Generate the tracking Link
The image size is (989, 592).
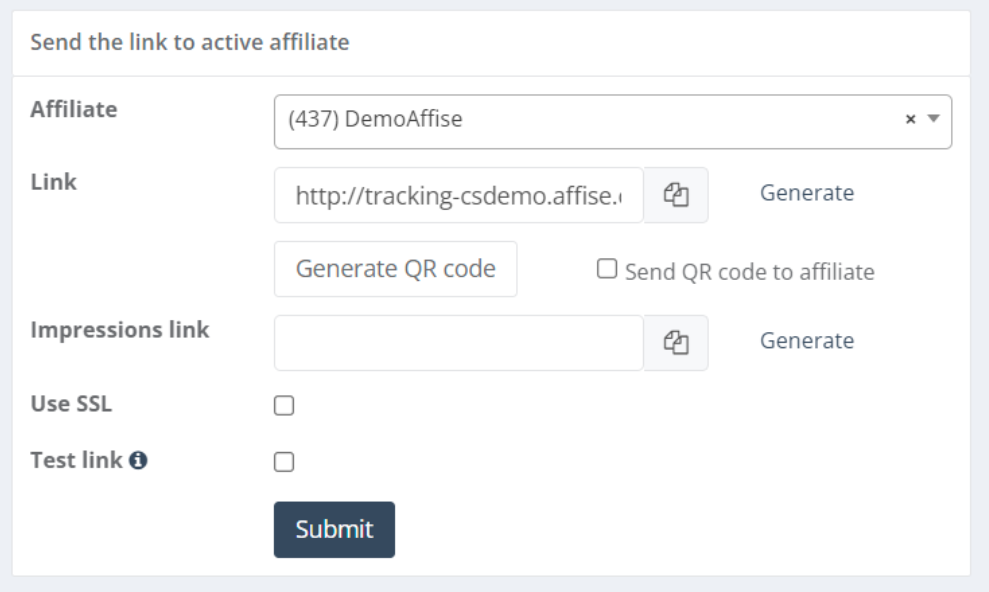tap(807, 193)
